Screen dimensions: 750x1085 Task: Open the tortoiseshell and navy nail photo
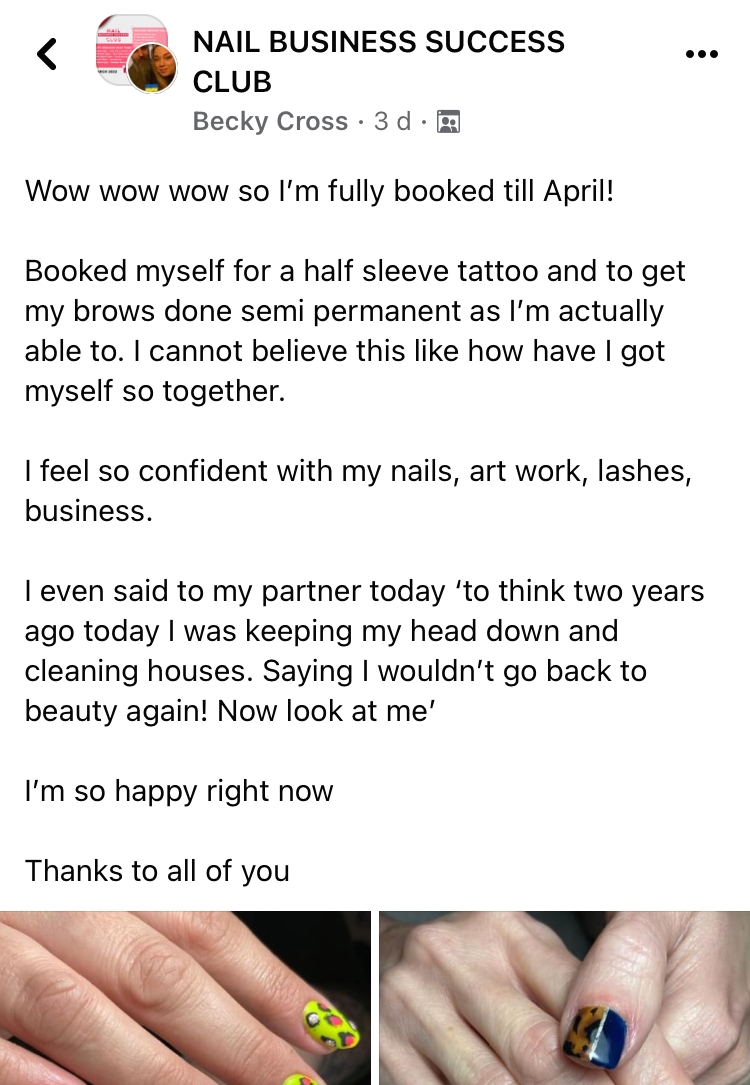click(565, 998)
